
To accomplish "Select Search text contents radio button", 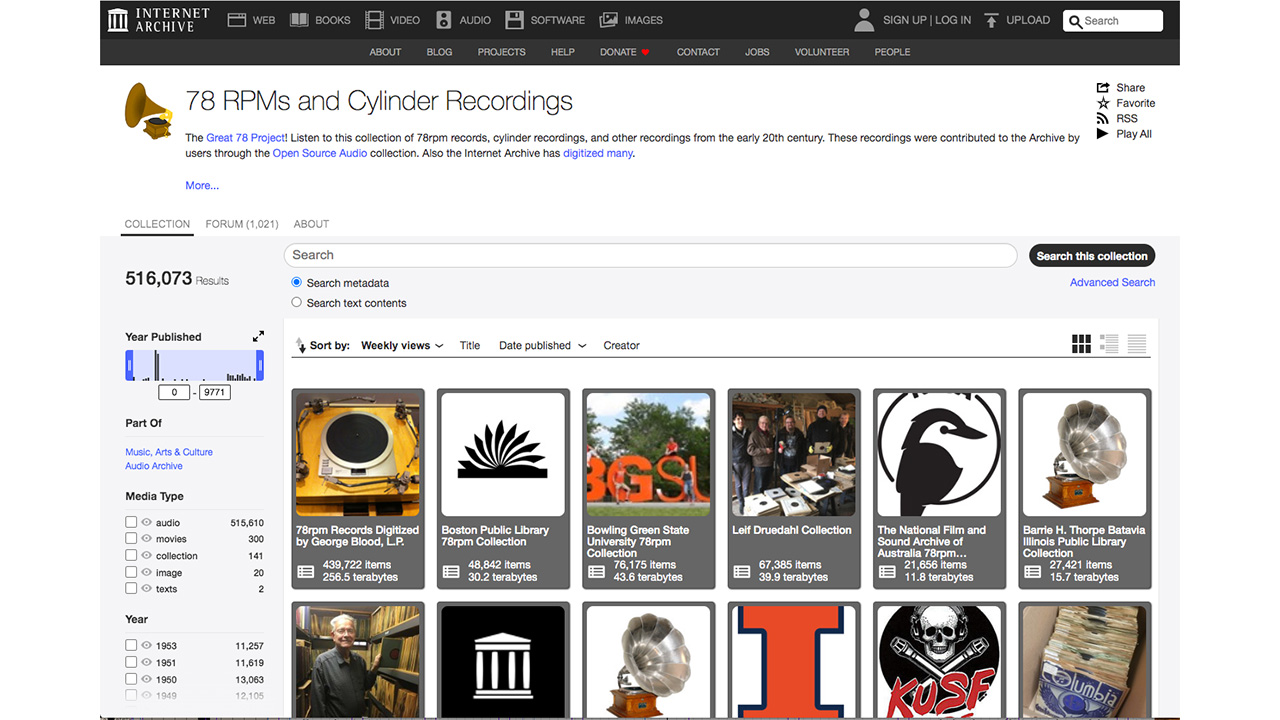I will pyautogui.click(x=296, y=302).
